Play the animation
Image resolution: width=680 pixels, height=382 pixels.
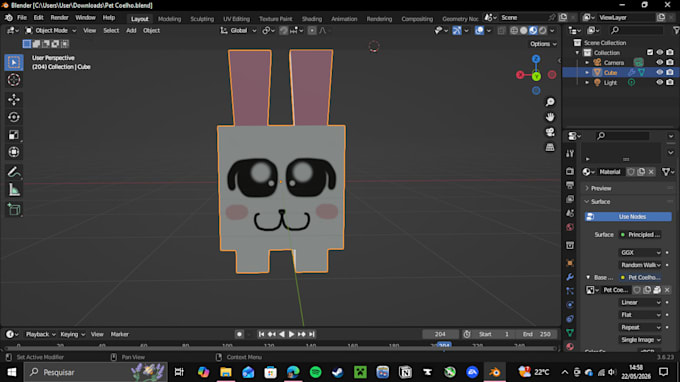tap(291, 334)
